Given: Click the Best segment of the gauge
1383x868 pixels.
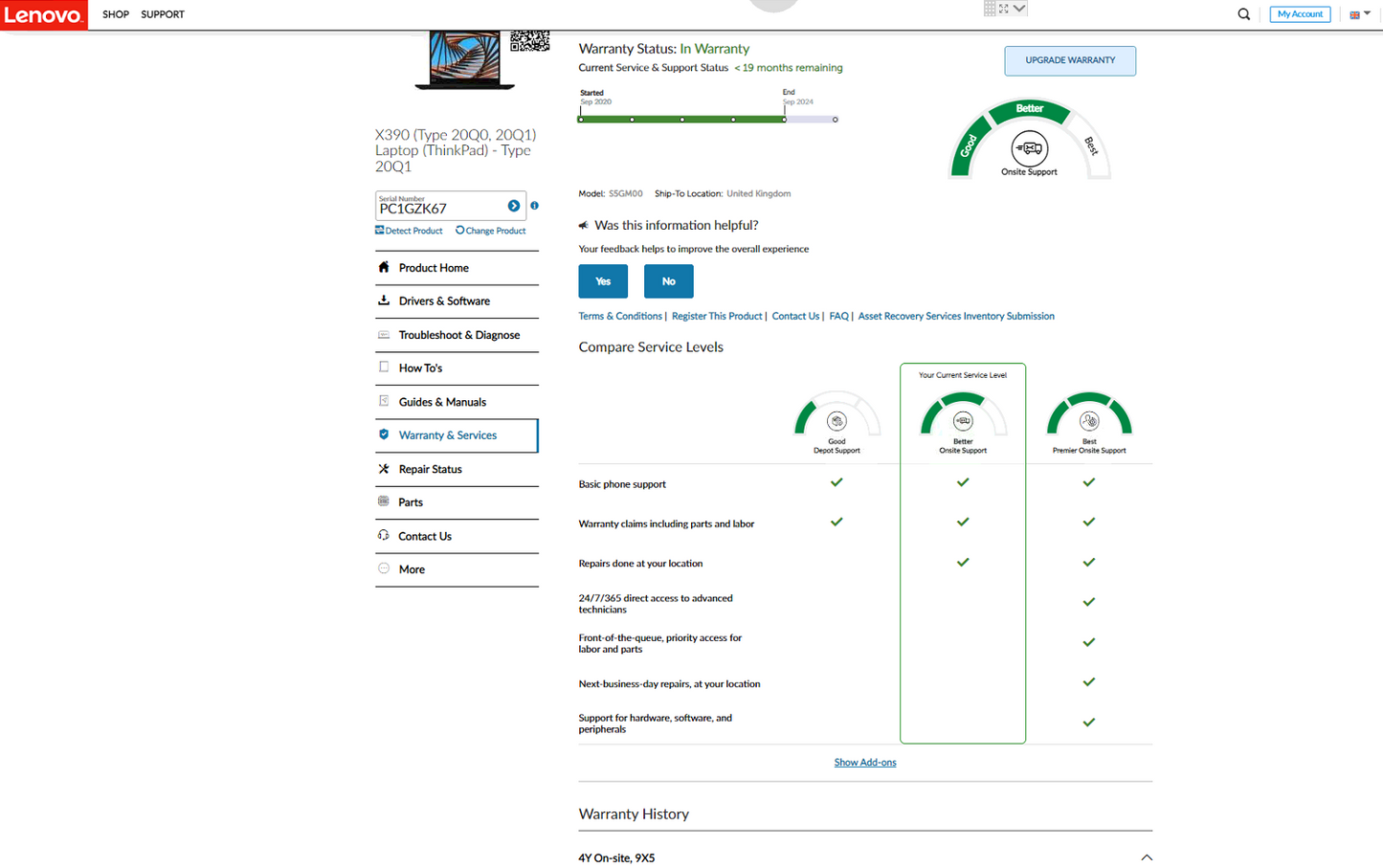Looking at the screenshot, I should click(1091, 145).
